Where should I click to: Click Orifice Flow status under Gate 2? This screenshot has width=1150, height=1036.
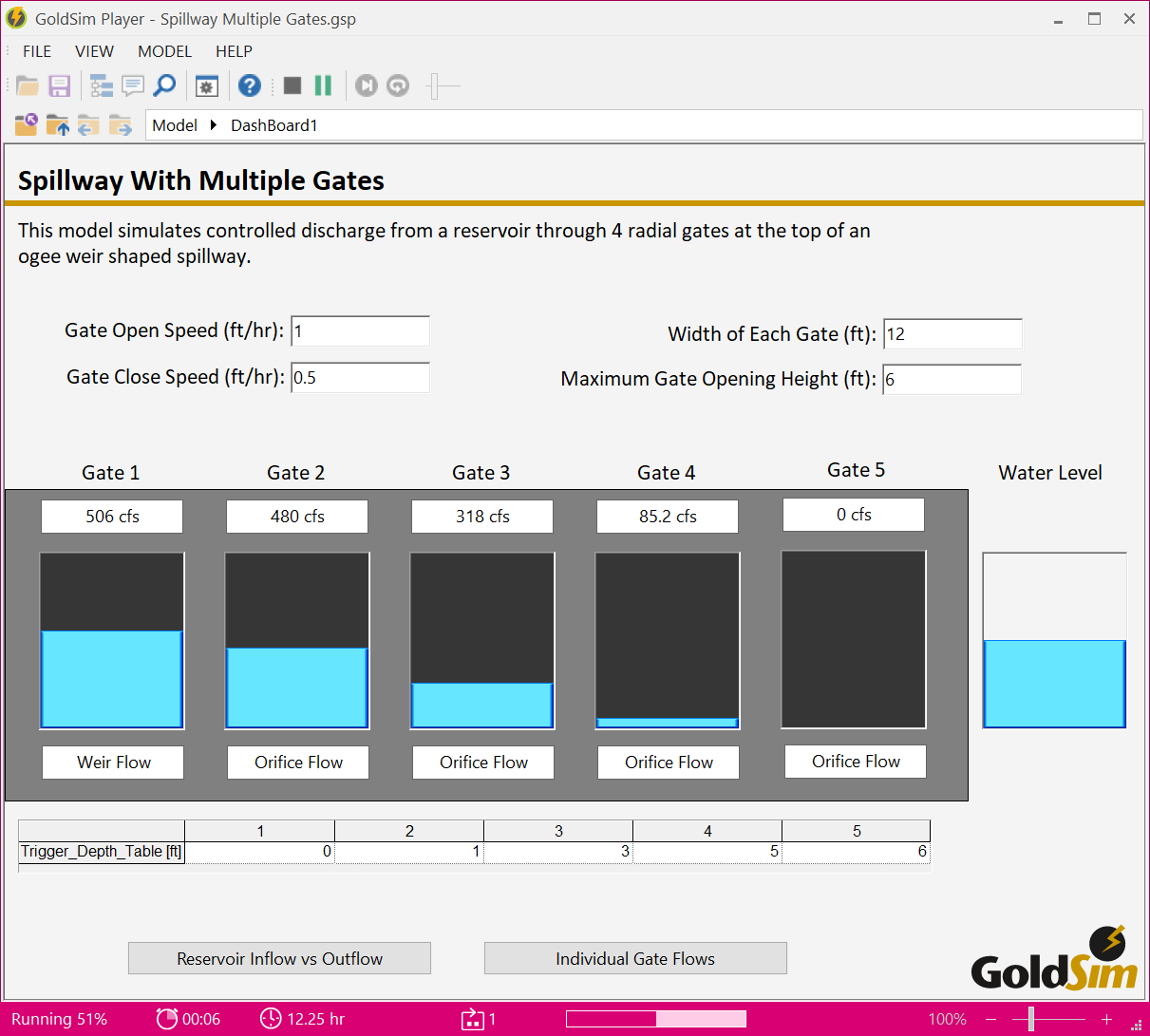(298, 763)
